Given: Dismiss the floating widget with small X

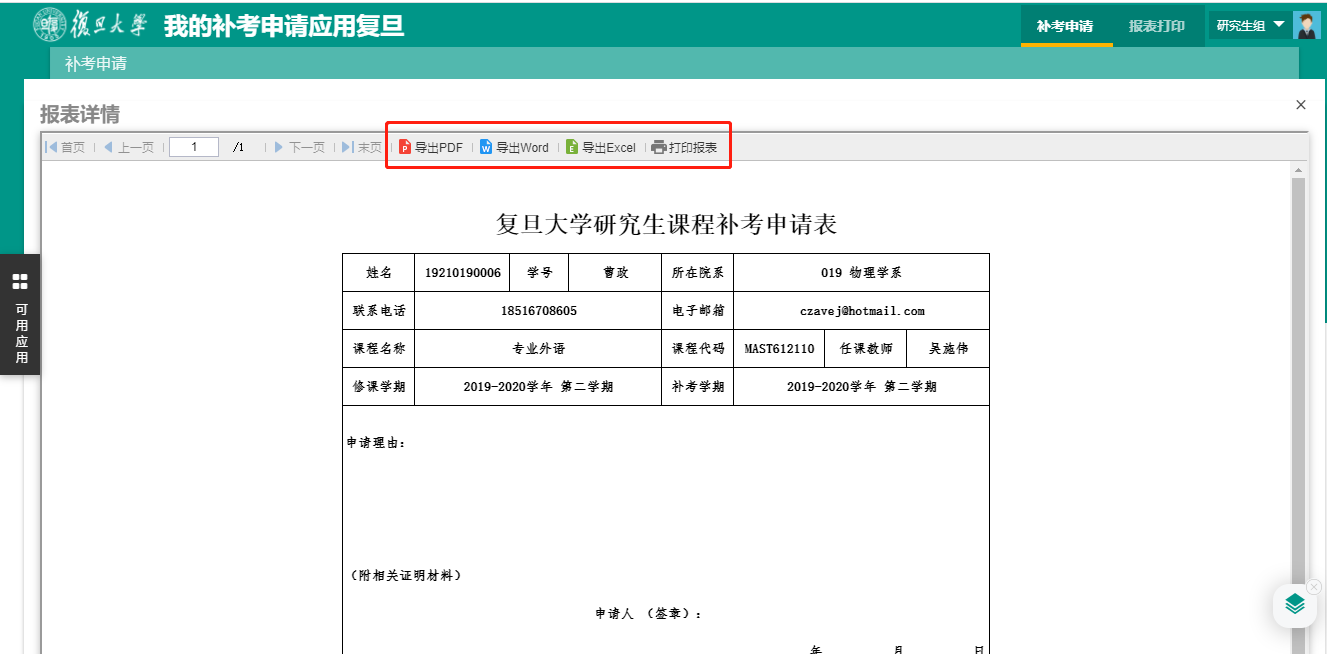Looking at the screenshot, I should tap(1314, 587).
